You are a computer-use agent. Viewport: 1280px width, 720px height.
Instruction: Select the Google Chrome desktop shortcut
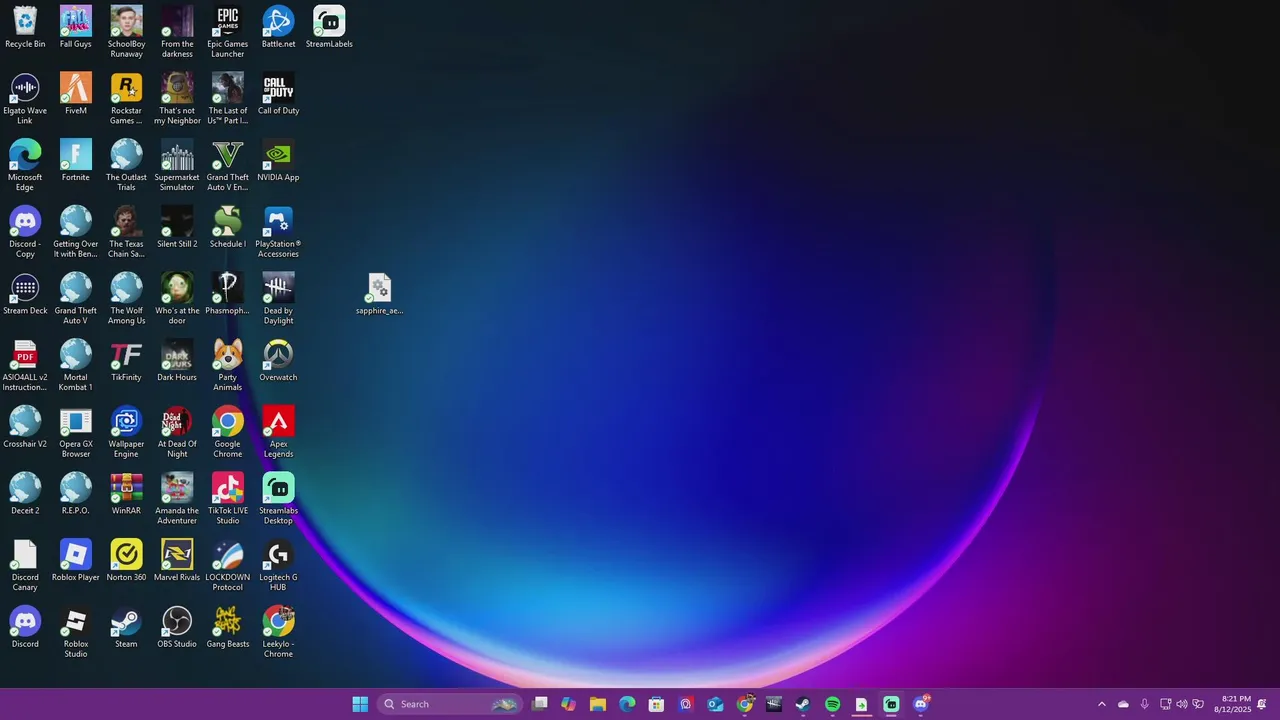pyautogui.click(x=228, y=432)
